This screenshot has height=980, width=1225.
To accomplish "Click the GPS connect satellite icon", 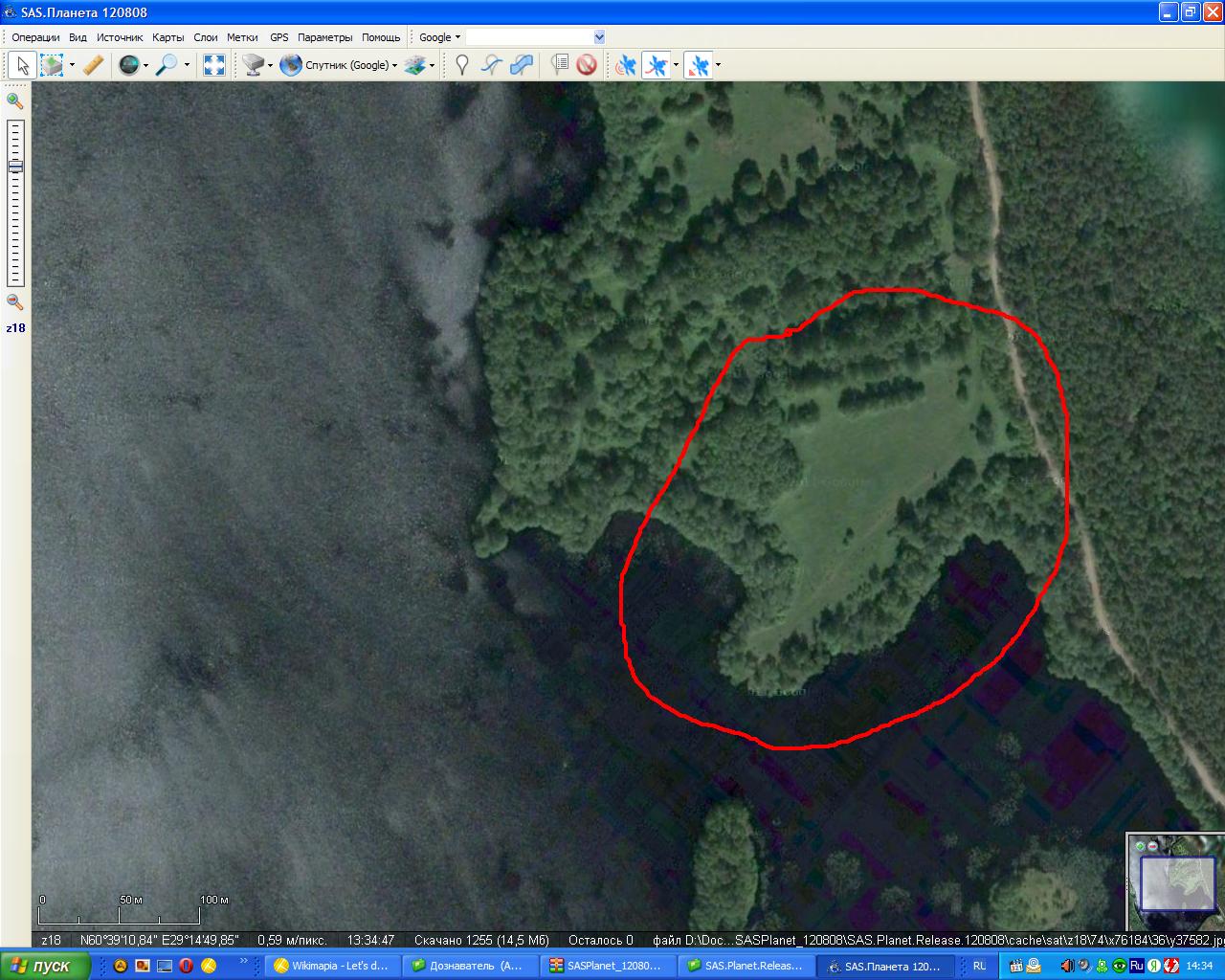I will pyautogui.click(x=627, y=65).
